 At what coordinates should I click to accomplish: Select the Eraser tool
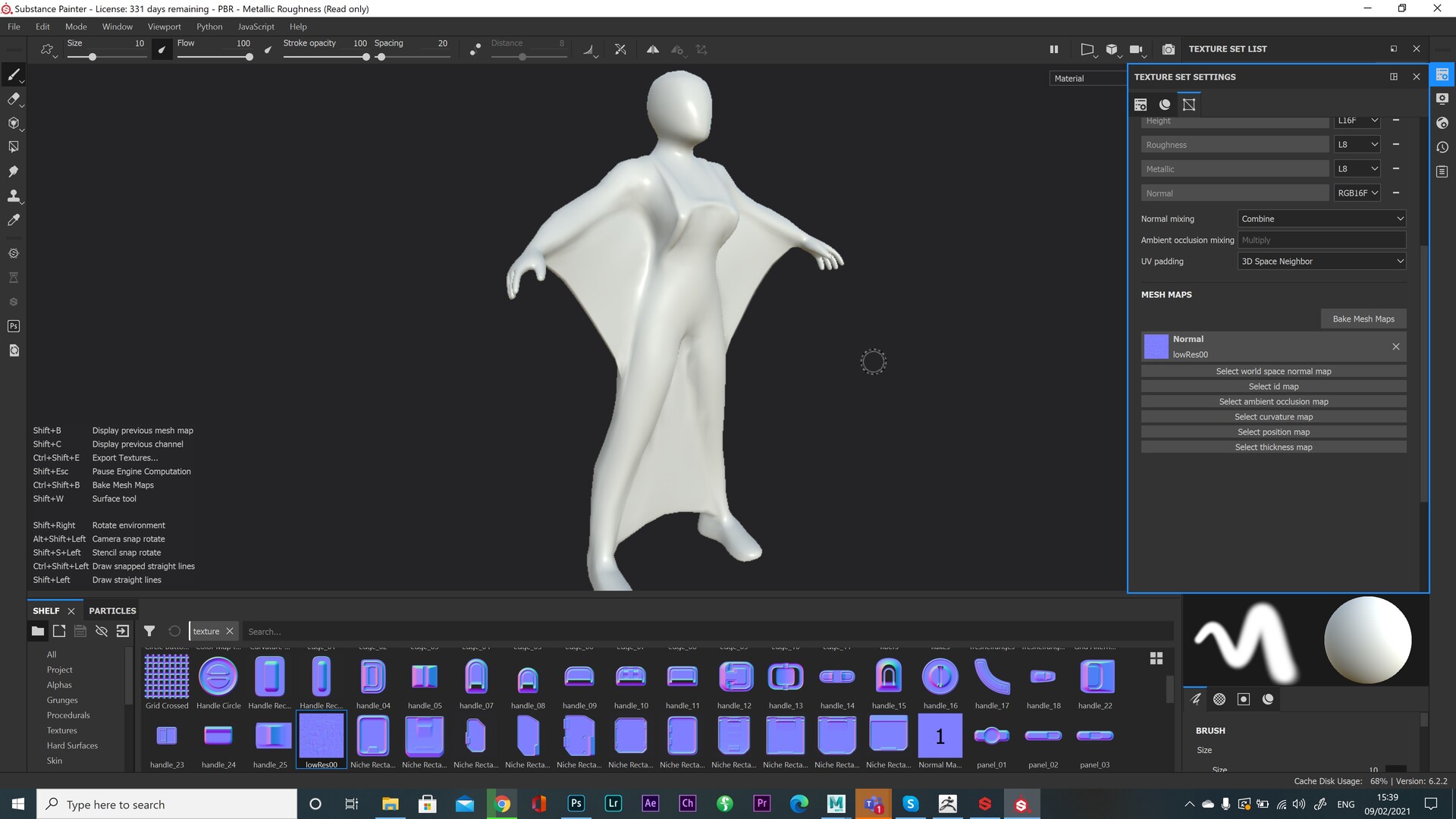coord(13,99)
